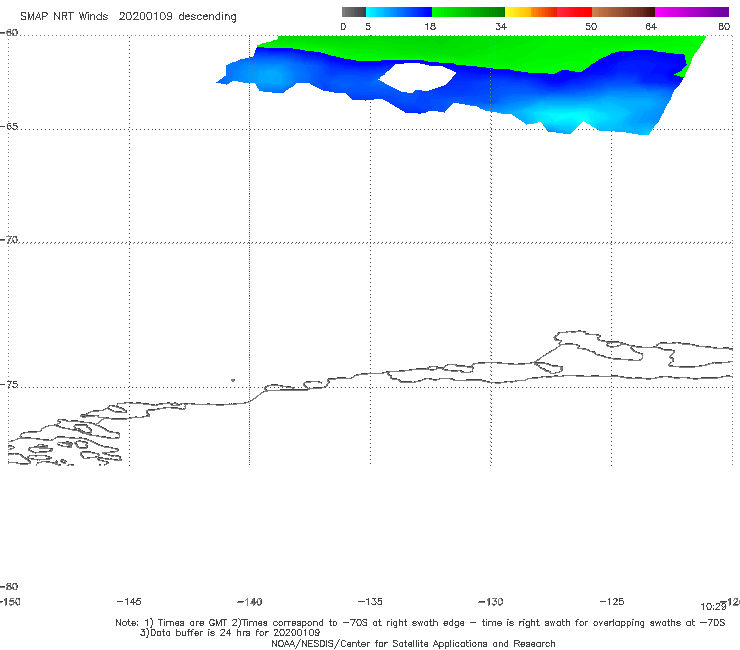Click the -140 longitude axis label

(249, 602)
